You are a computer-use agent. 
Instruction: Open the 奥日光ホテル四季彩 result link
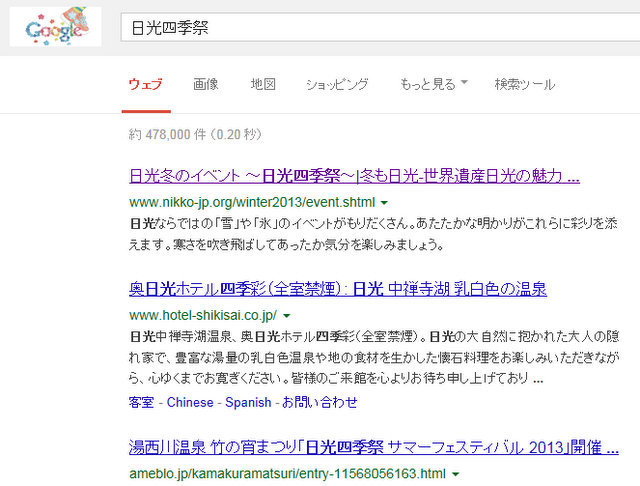tap(337, 290)
